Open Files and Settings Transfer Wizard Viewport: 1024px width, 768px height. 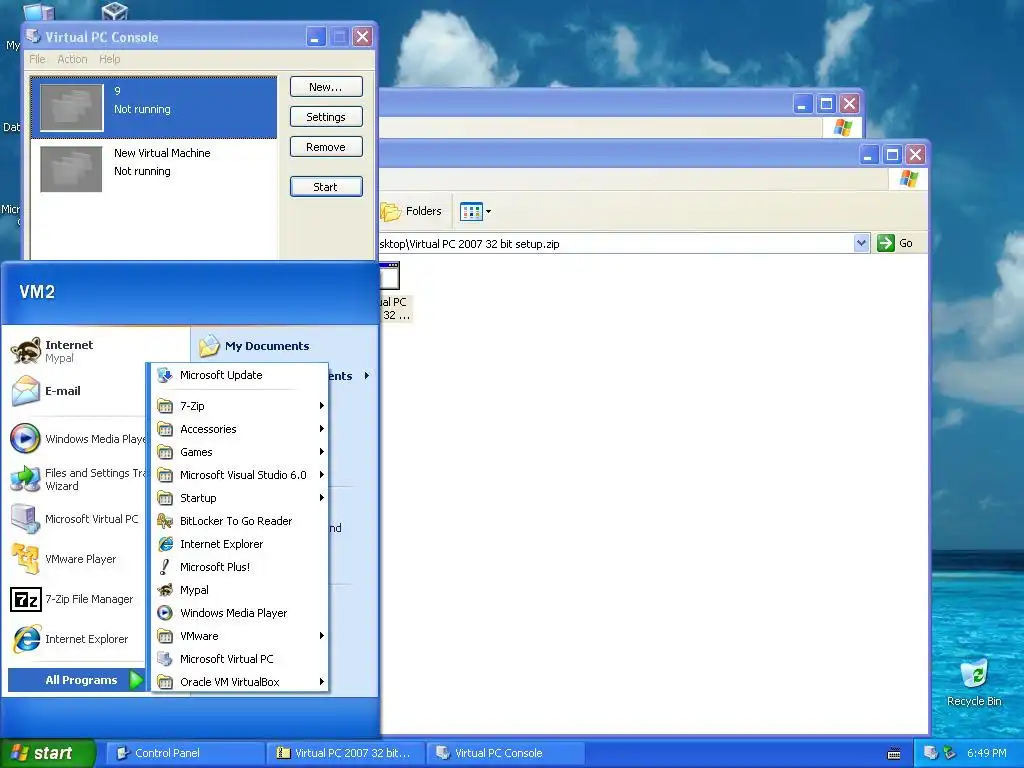pyautogui.click(x=78, y=479)
